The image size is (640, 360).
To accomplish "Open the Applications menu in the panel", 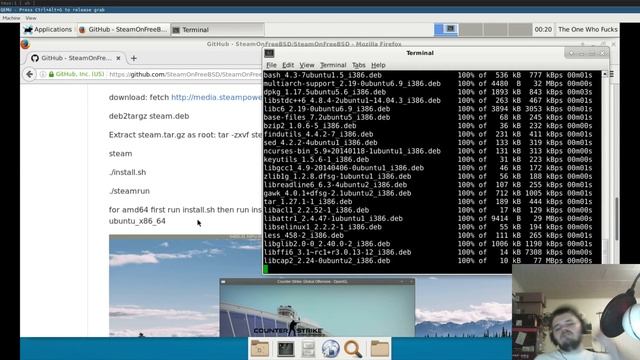I will [x=48, y=29].
